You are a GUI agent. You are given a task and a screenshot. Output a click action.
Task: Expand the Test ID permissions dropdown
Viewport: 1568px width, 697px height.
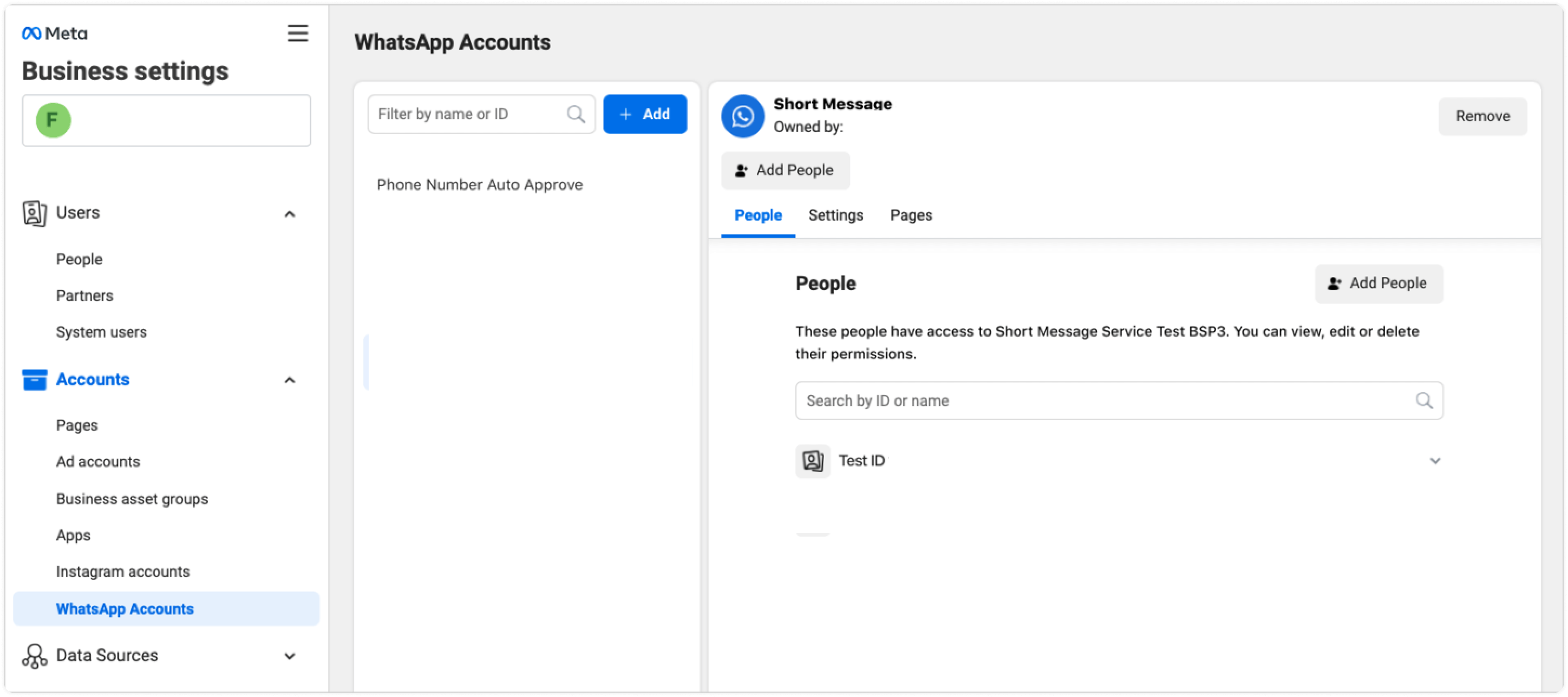tap(1435, 461)
